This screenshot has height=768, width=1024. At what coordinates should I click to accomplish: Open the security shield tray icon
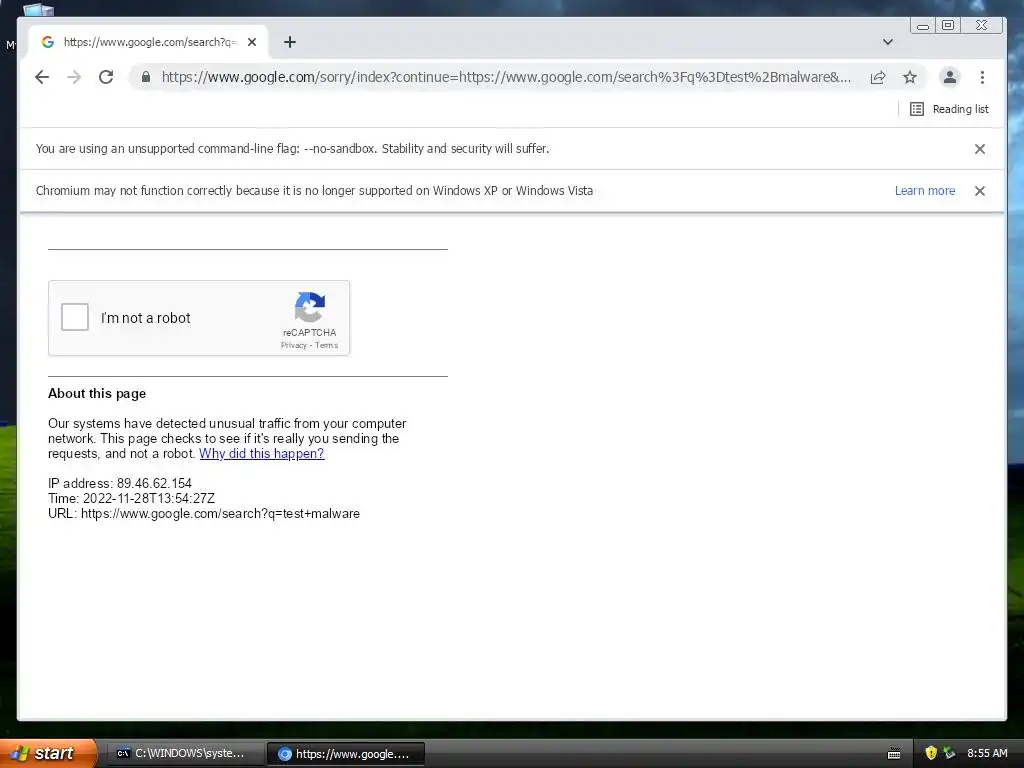[931, 753]
